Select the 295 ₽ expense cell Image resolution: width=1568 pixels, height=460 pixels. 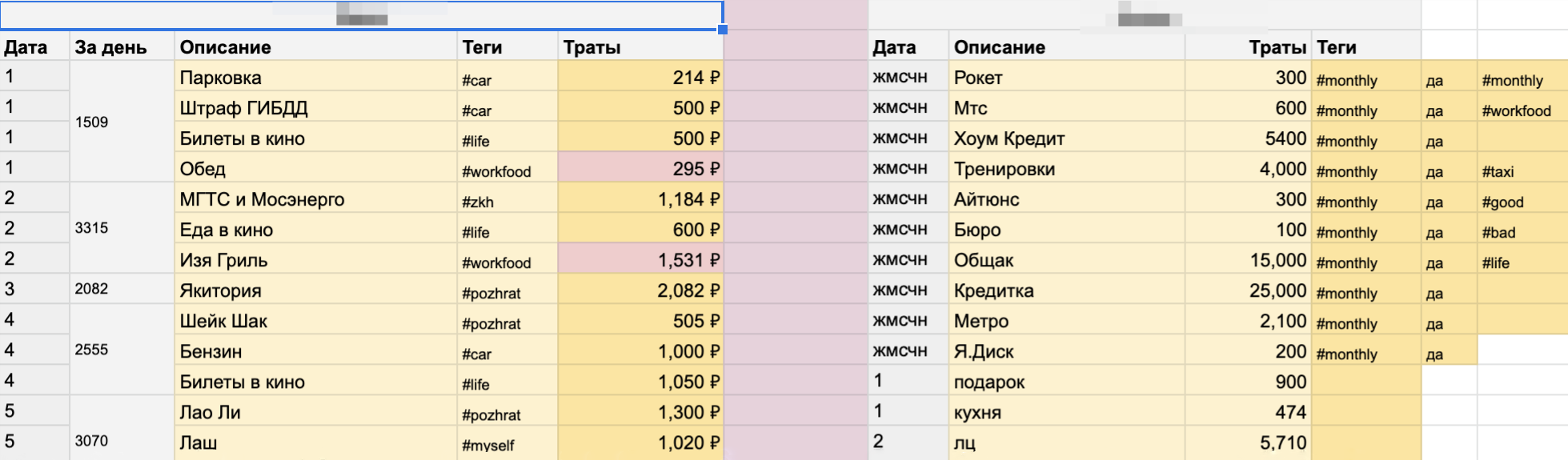tap(640, 168)
